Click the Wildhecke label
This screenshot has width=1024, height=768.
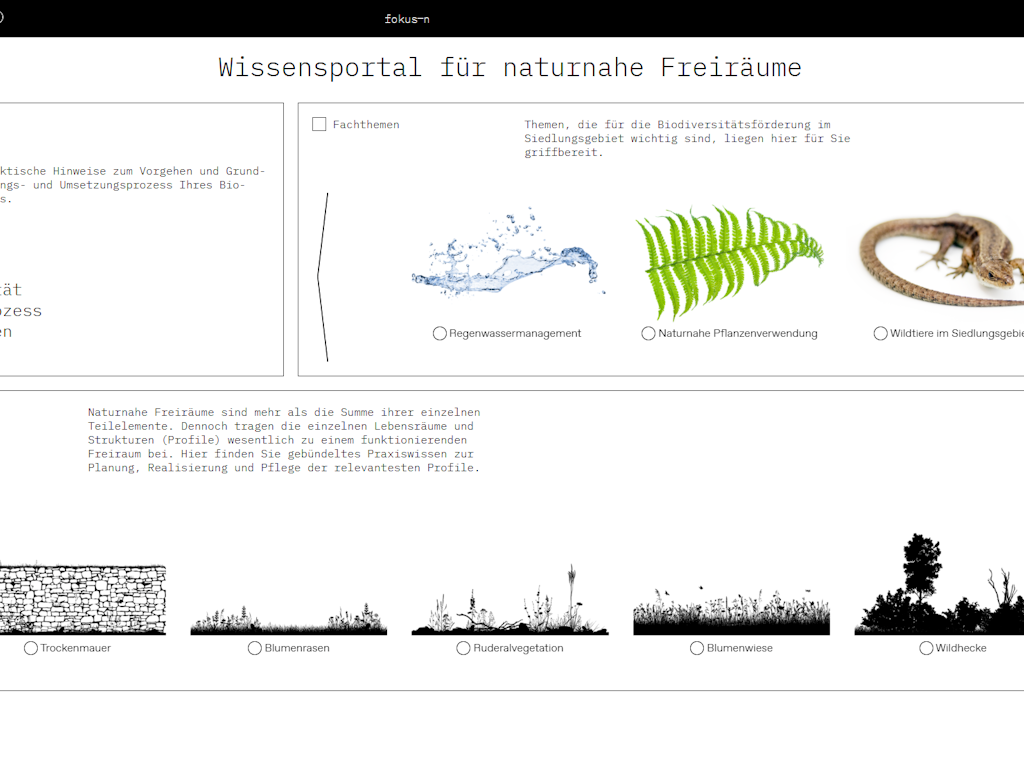pyautogui.click(x=961, y=648)
